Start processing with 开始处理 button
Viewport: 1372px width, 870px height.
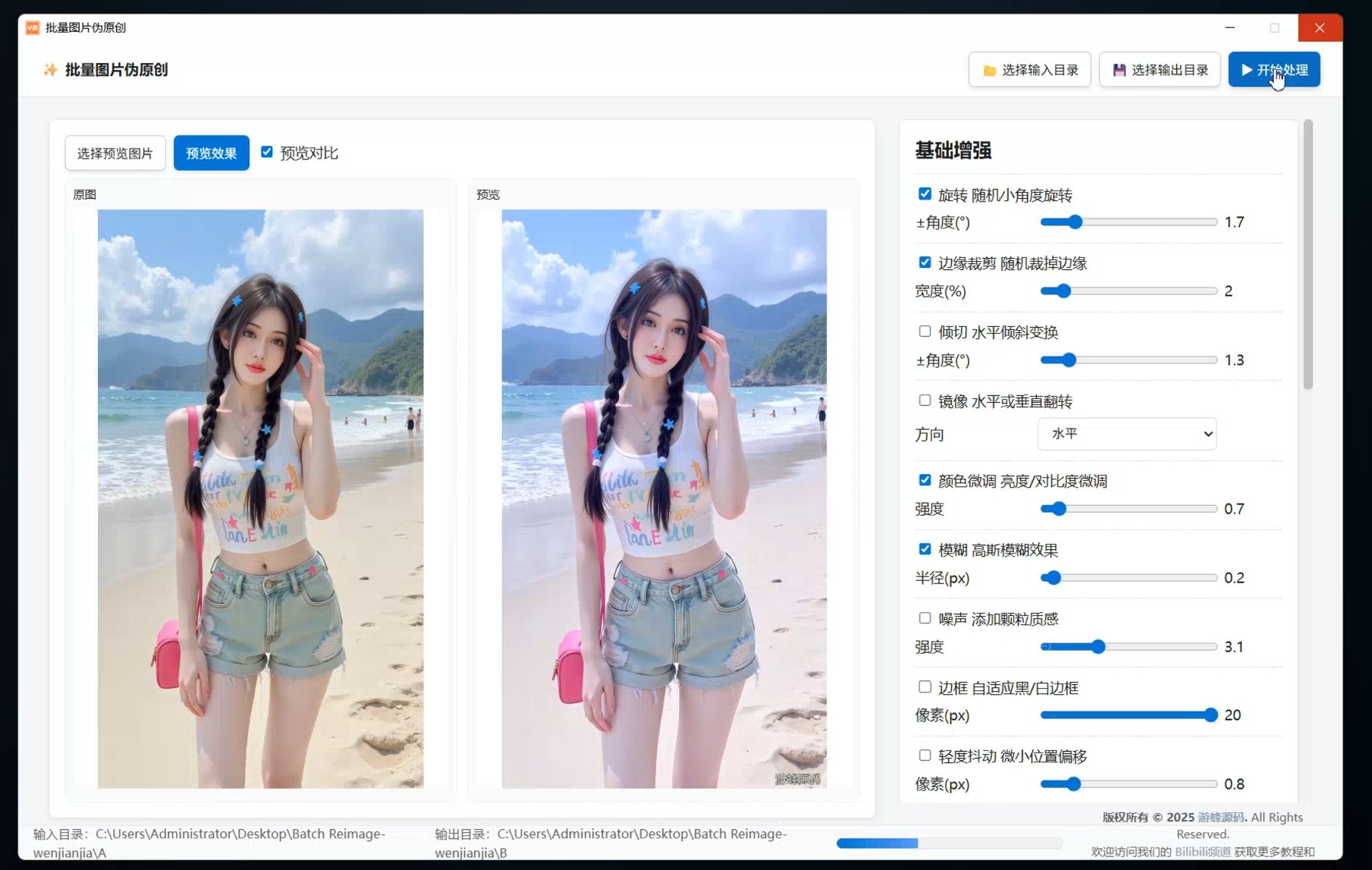(x=1274, y=70)
